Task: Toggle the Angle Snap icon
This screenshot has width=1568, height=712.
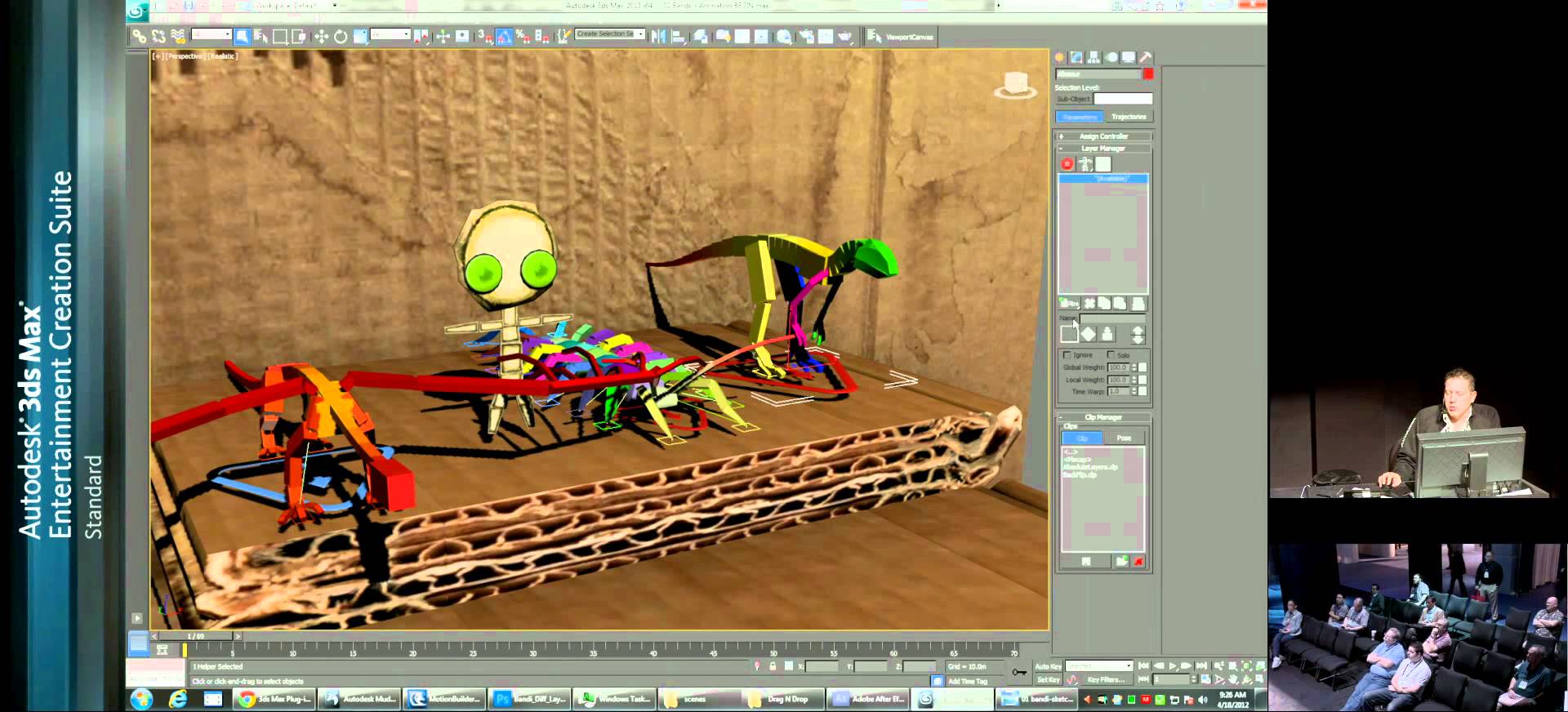Action: coord(504,36)
